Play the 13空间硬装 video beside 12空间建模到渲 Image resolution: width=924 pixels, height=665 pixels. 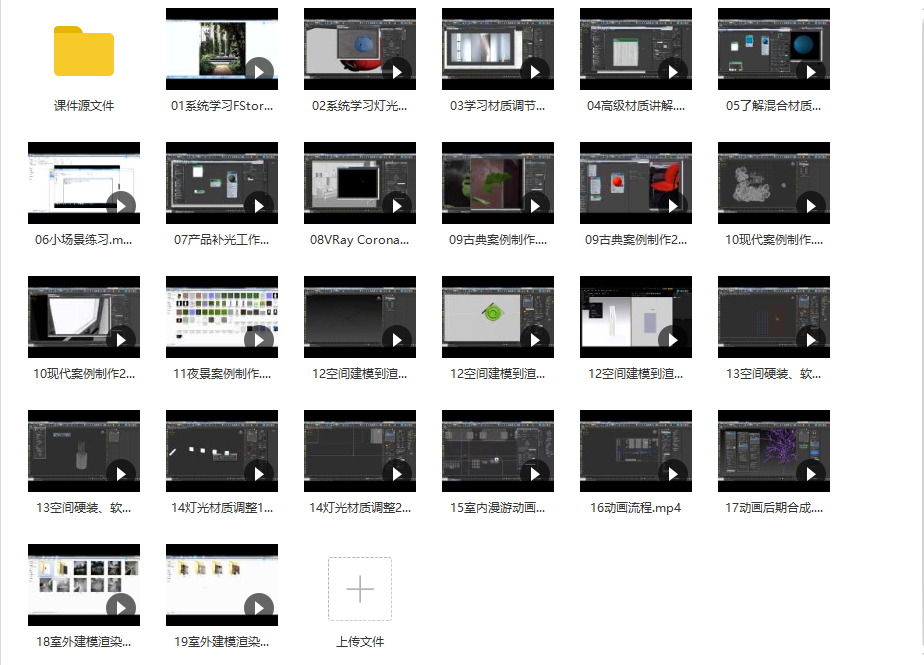click(811, 340)
